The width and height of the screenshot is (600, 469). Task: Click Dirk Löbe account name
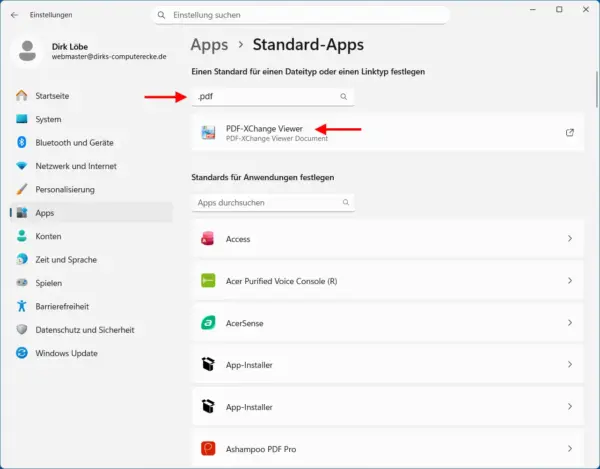pos(70,47)
